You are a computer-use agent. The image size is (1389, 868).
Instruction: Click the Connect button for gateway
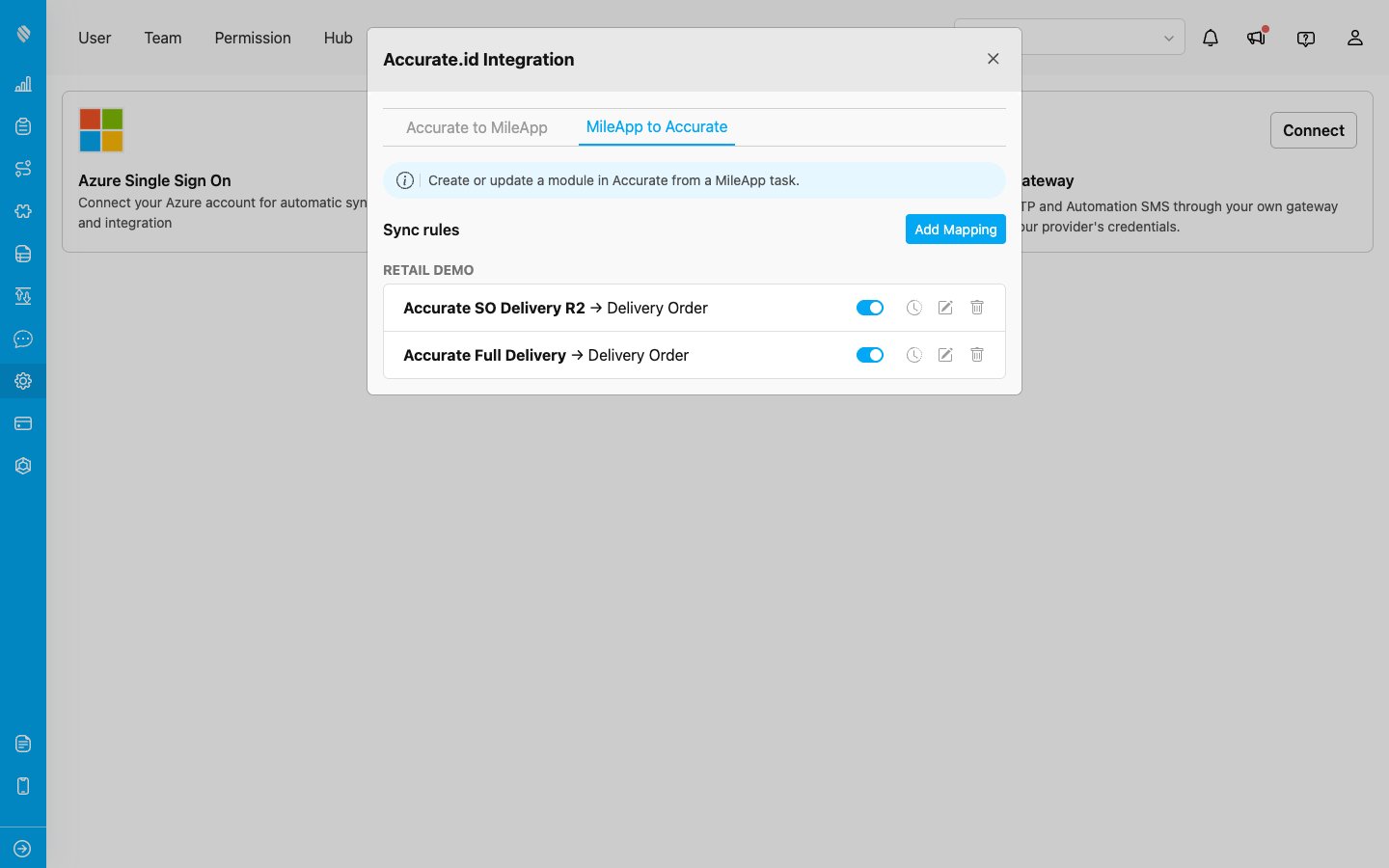(x=1314, y=130)
